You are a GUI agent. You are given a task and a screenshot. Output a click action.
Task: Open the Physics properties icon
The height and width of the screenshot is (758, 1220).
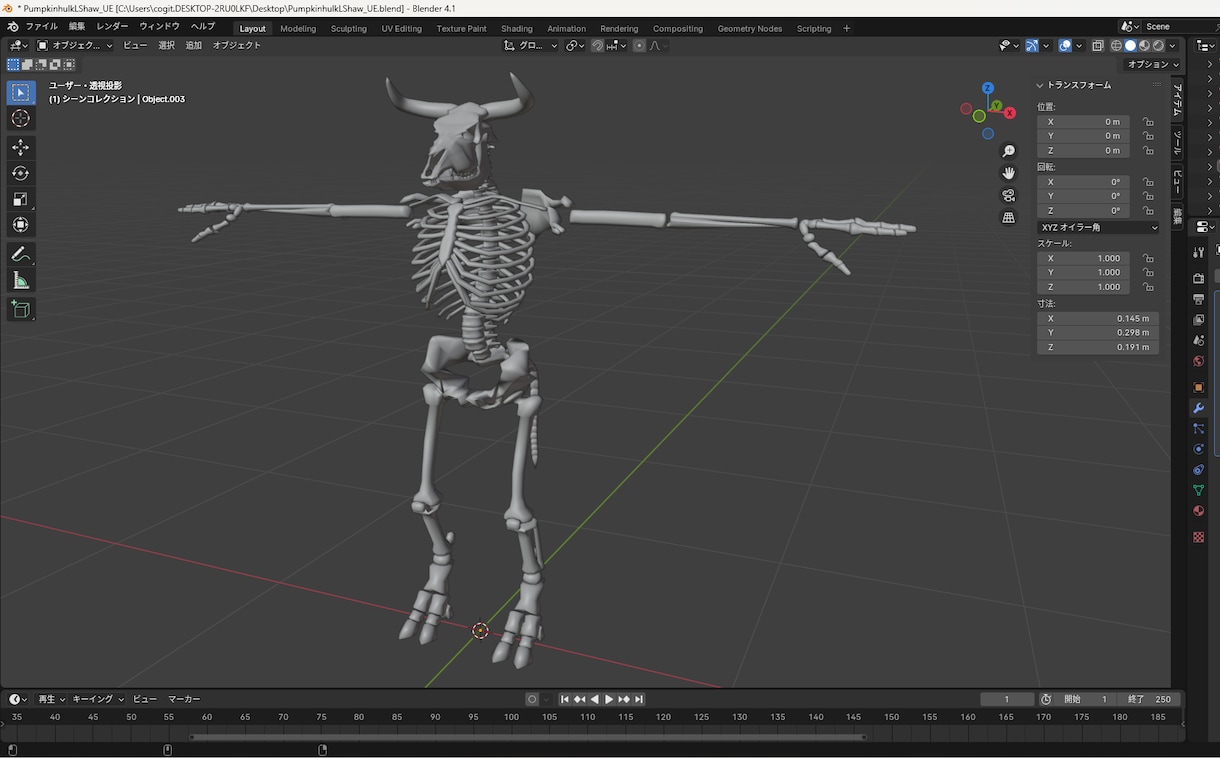(x=1198, y=450)
